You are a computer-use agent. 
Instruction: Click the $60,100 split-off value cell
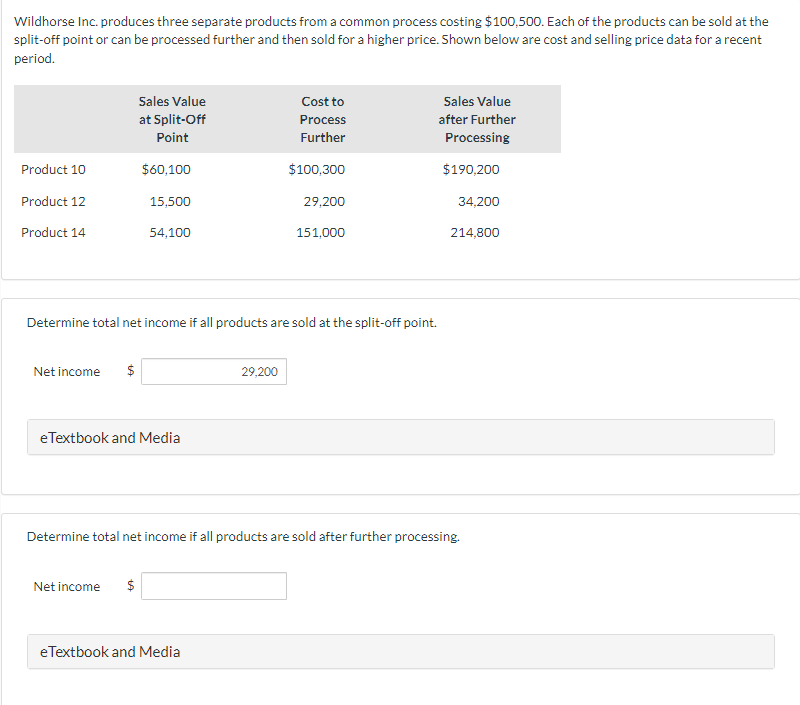[x=166, y=169]
